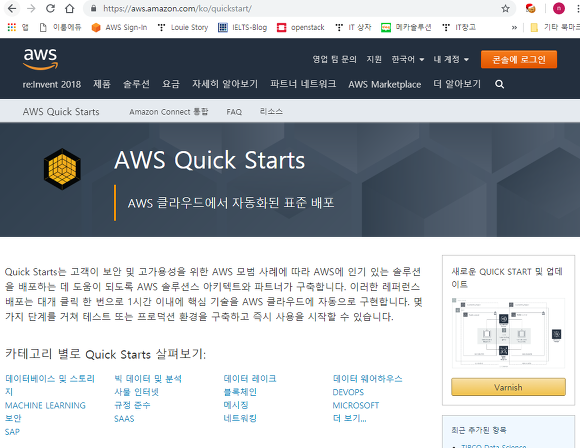Click the Quick Starts cube hexagon icon

(x=62, y=169)
